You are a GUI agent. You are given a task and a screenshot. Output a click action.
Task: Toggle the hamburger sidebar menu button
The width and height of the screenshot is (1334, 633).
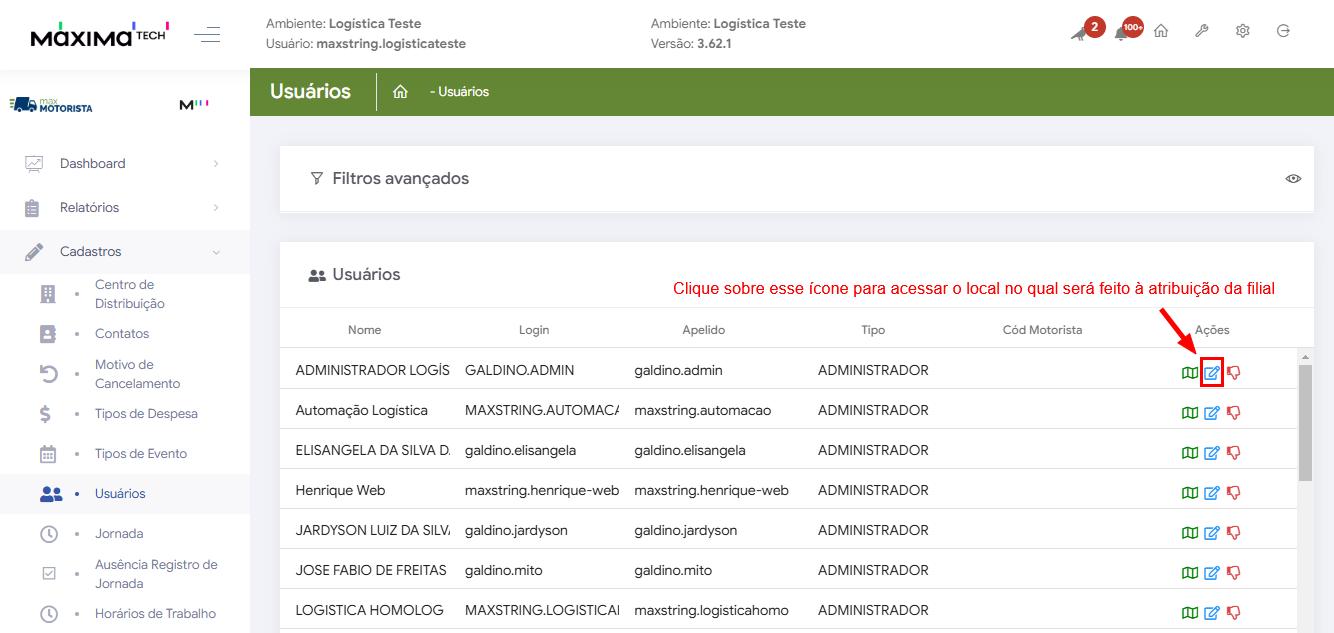point(207,35)
